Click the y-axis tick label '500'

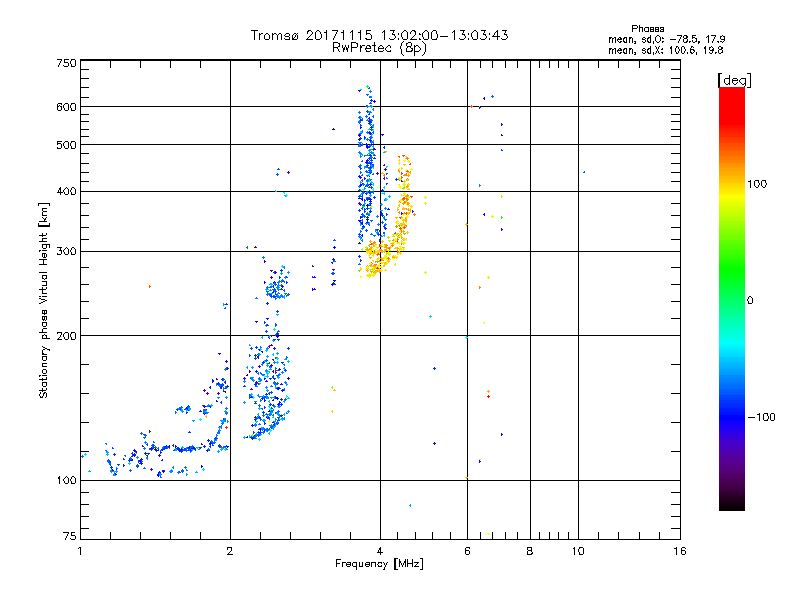67,145
